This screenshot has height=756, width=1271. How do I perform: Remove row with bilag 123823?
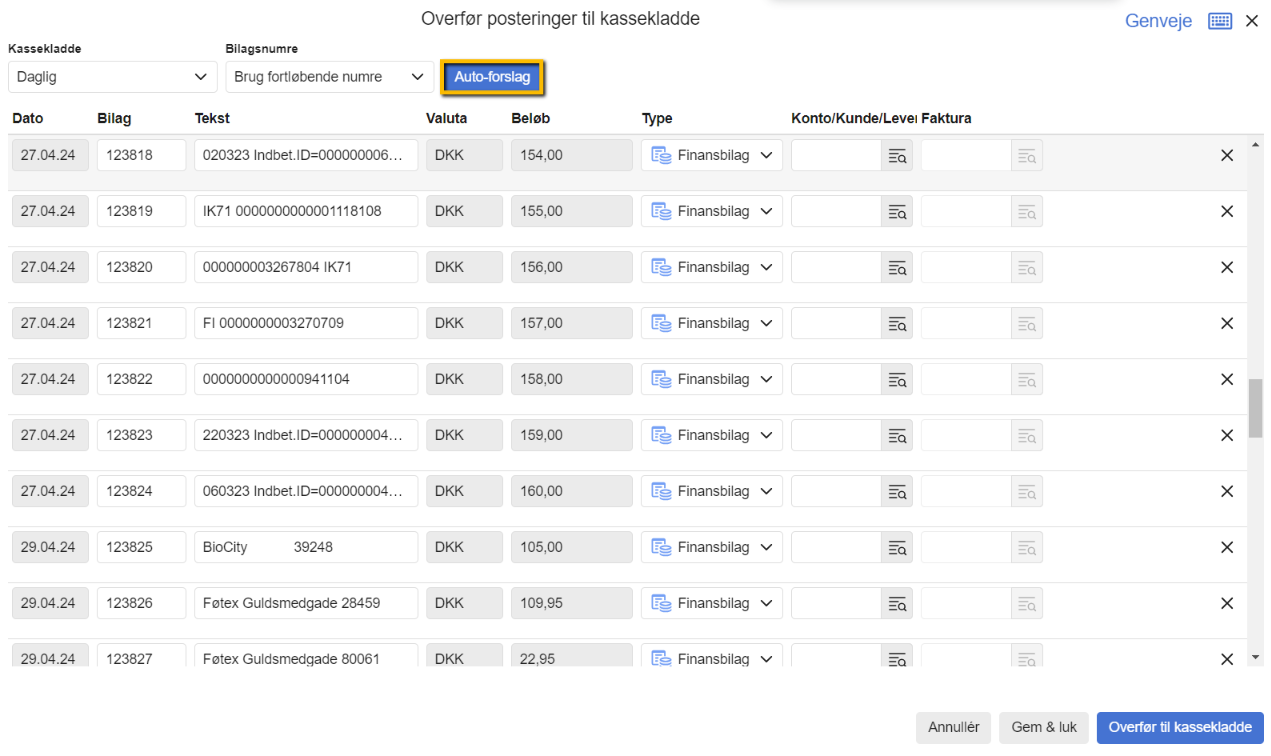coord(1227,436)
